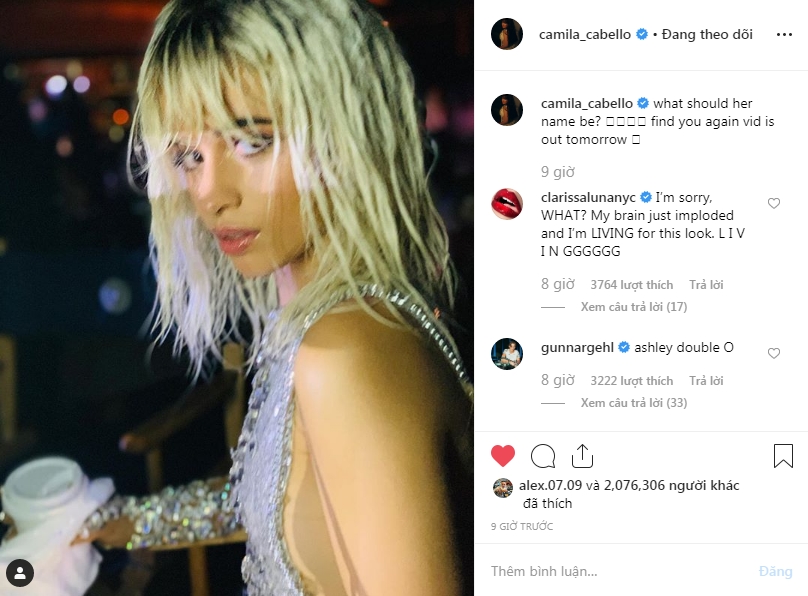Click the Đang theo dõi following button

(707, 35)
